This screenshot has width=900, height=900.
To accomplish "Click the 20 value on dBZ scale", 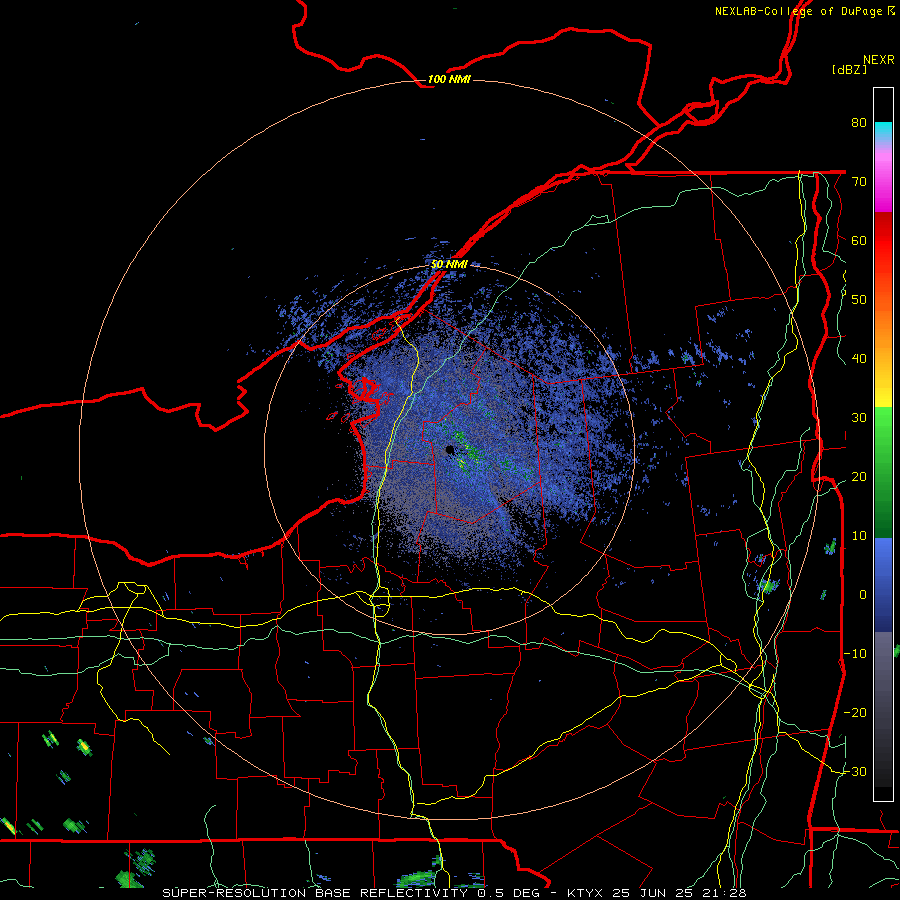I will click(x=859, y=476).
